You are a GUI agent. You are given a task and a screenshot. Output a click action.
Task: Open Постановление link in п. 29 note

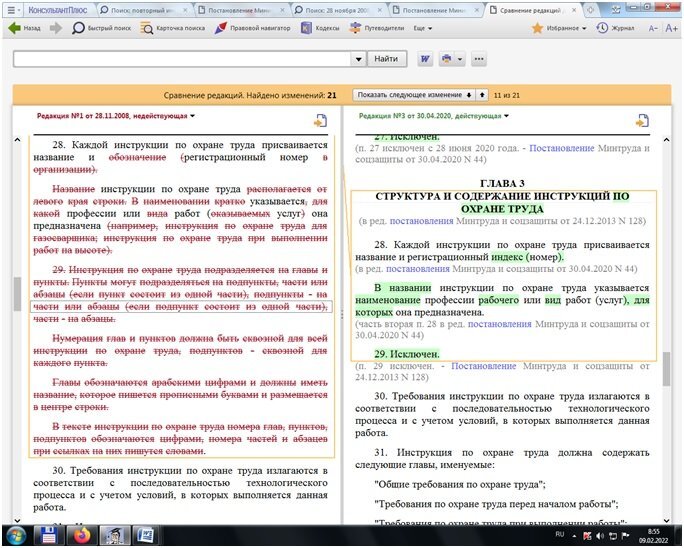(483, 366)
